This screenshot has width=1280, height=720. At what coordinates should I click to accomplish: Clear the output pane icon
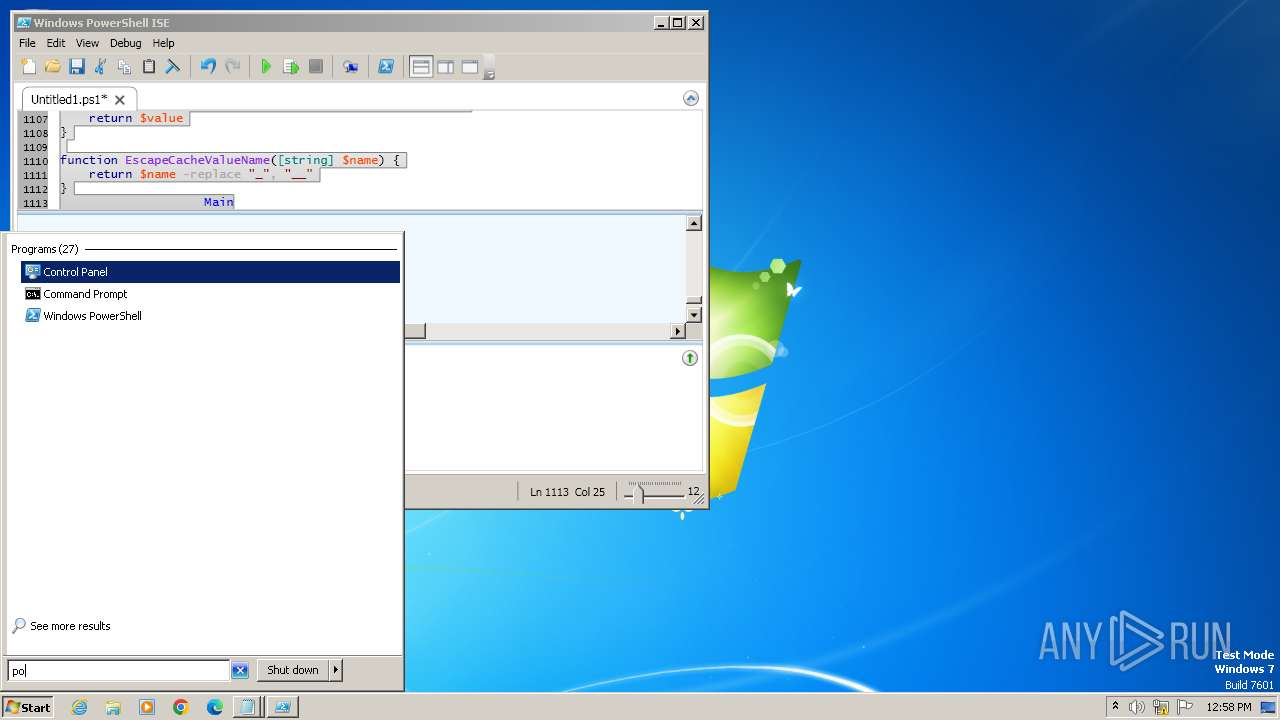173,67
